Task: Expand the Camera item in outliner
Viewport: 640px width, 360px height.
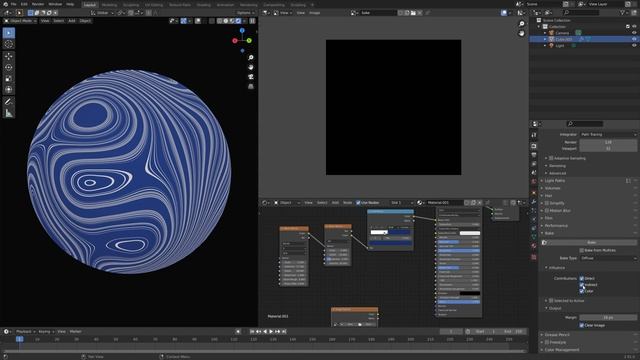Action: (x=545, y=33)
